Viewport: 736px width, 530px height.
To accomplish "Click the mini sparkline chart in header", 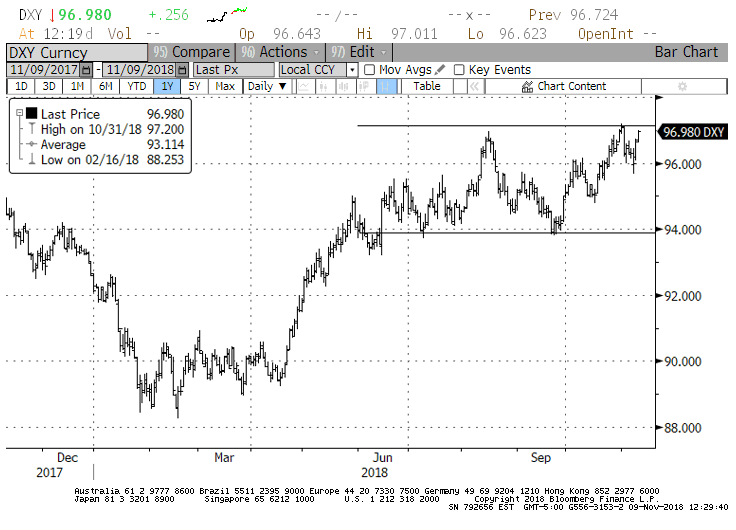I will [x=227, y=15].
